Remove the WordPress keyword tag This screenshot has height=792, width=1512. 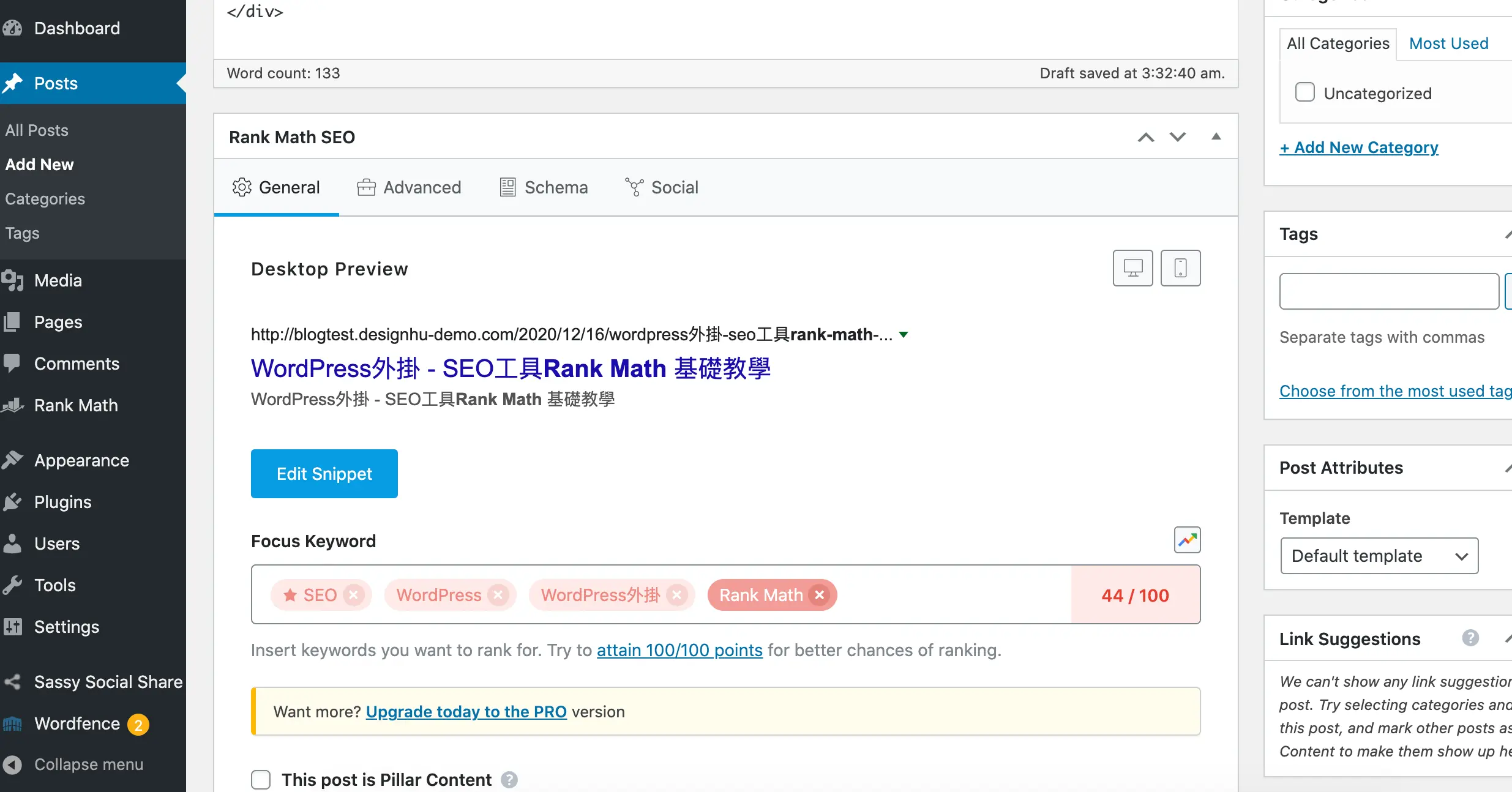point(498,595)
